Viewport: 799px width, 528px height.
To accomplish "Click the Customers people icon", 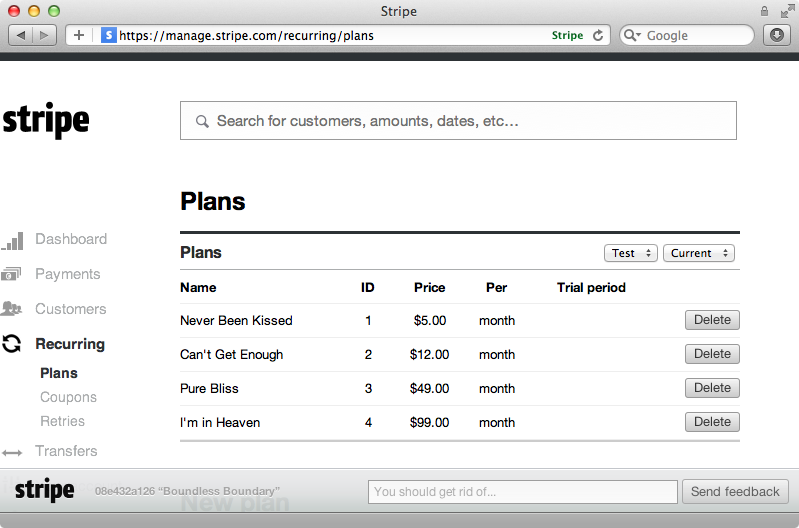I will click(11, 309).
